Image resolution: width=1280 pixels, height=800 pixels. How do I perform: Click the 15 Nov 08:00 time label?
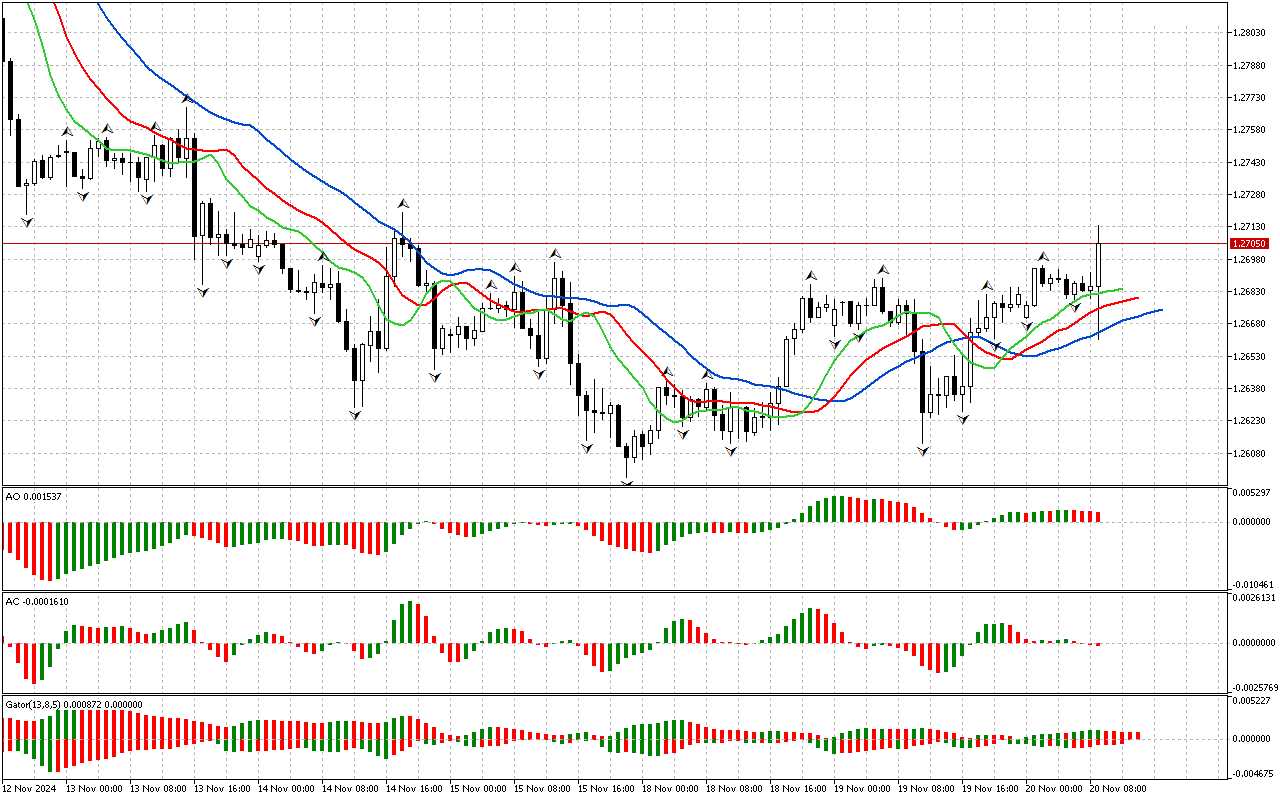[543, 789]
